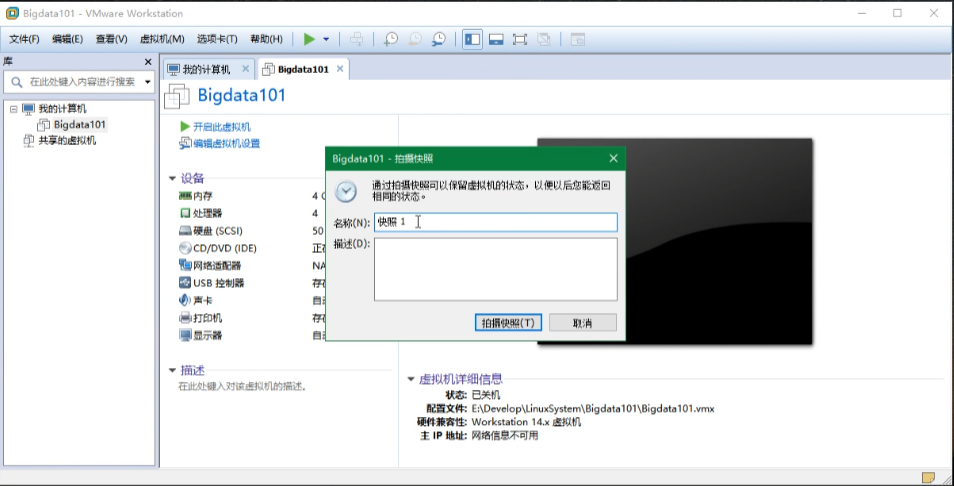The height and width of the screenshot is (486, 954).
Task: Switch to the 我的计算机 tab
Action: point(207,69)
